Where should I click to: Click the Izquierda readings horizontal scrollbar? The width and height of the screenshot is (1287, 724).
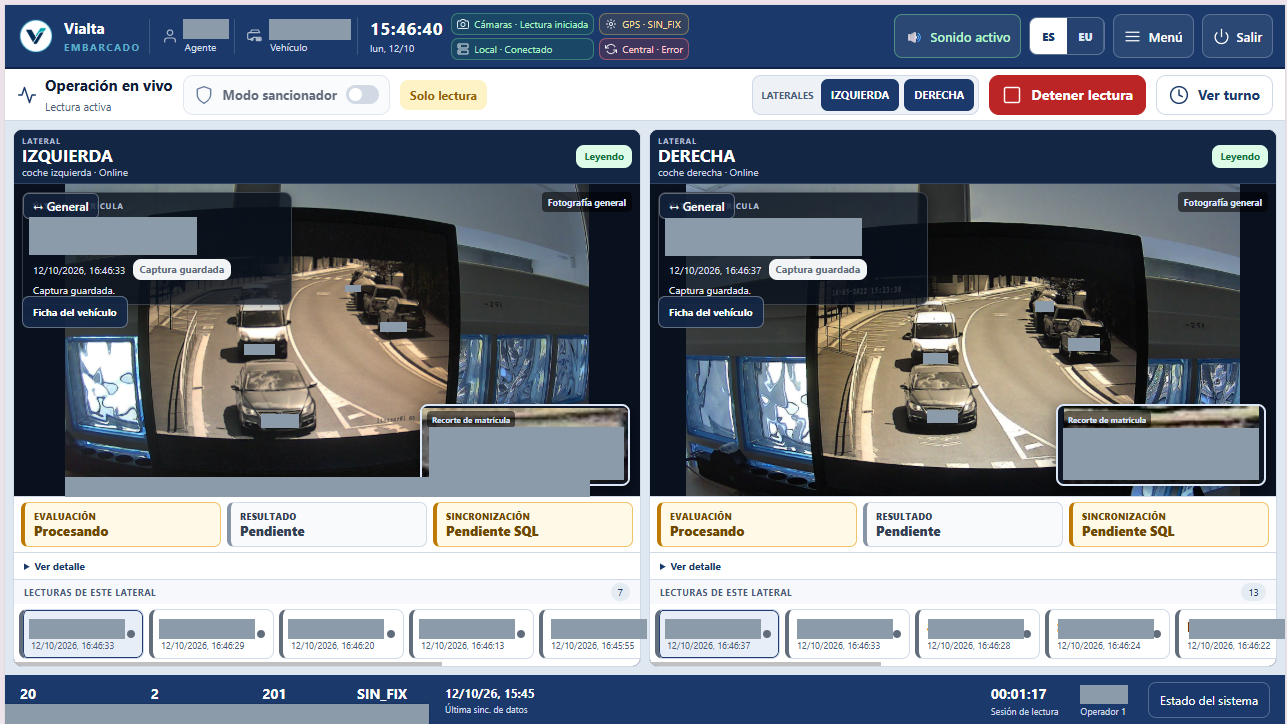230,662
